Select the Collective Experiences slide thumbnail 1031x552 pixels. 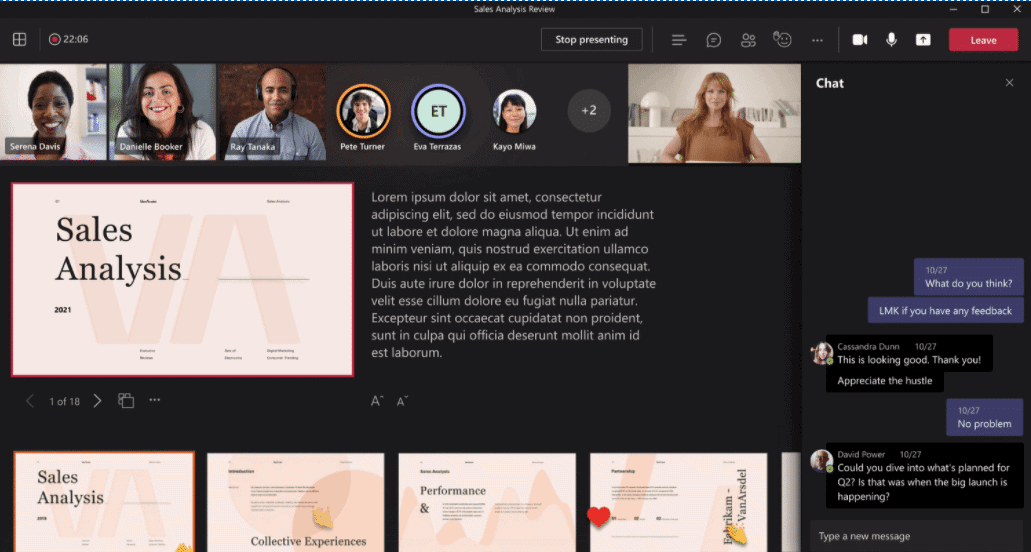point(295,502)
